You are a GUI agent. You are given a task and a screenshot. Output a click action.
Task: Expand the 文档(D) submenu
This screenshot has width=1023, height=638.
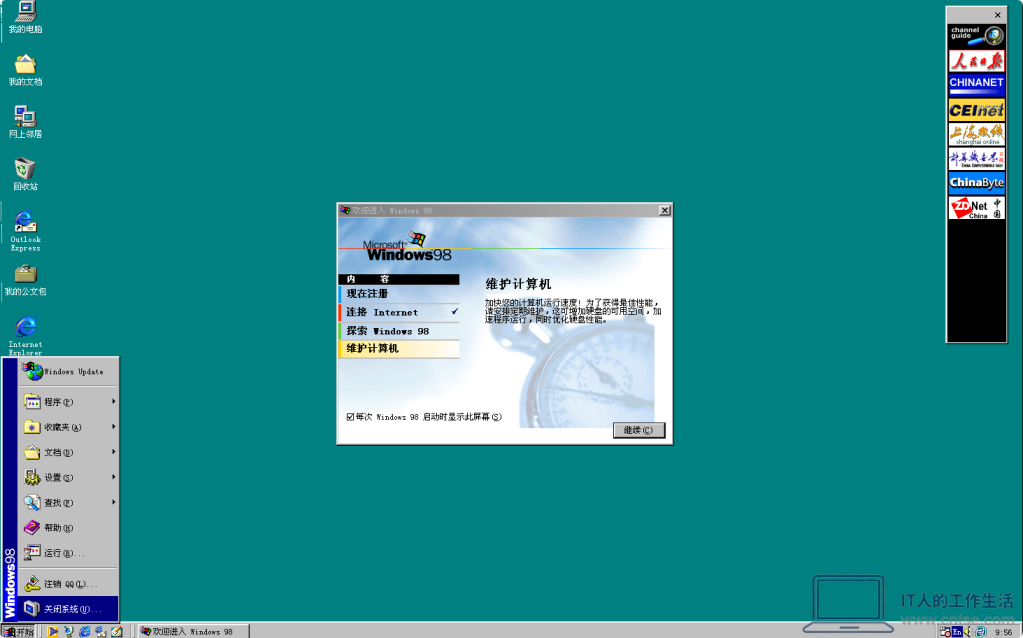[x=69, y=452]
